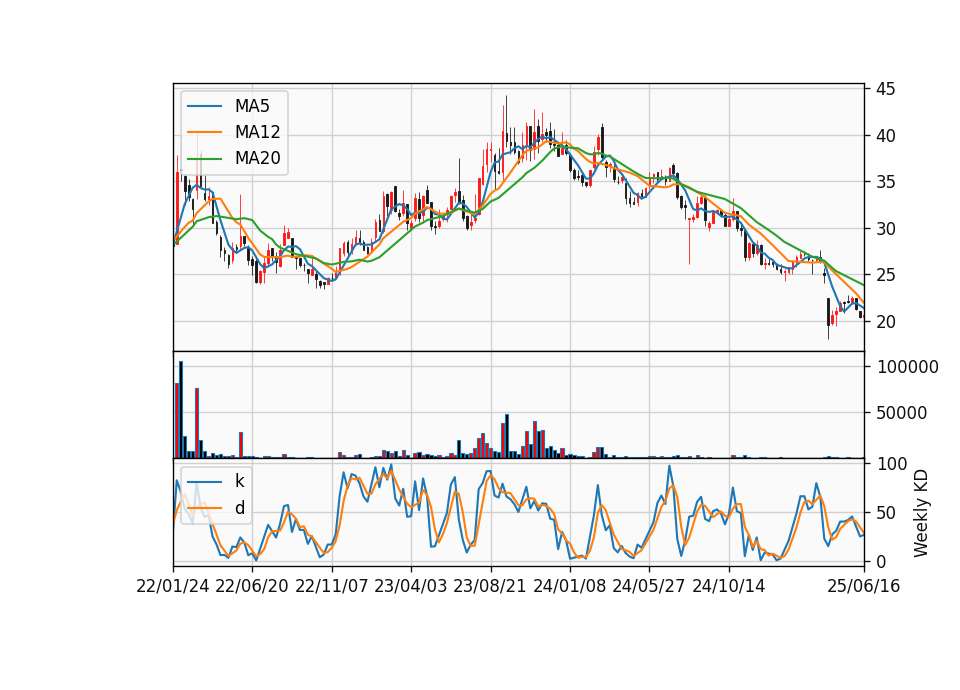The height and width of the screenshot is (690, 960).
Task: Click the 24/10/14 date tick label
Action: (729, 586)
